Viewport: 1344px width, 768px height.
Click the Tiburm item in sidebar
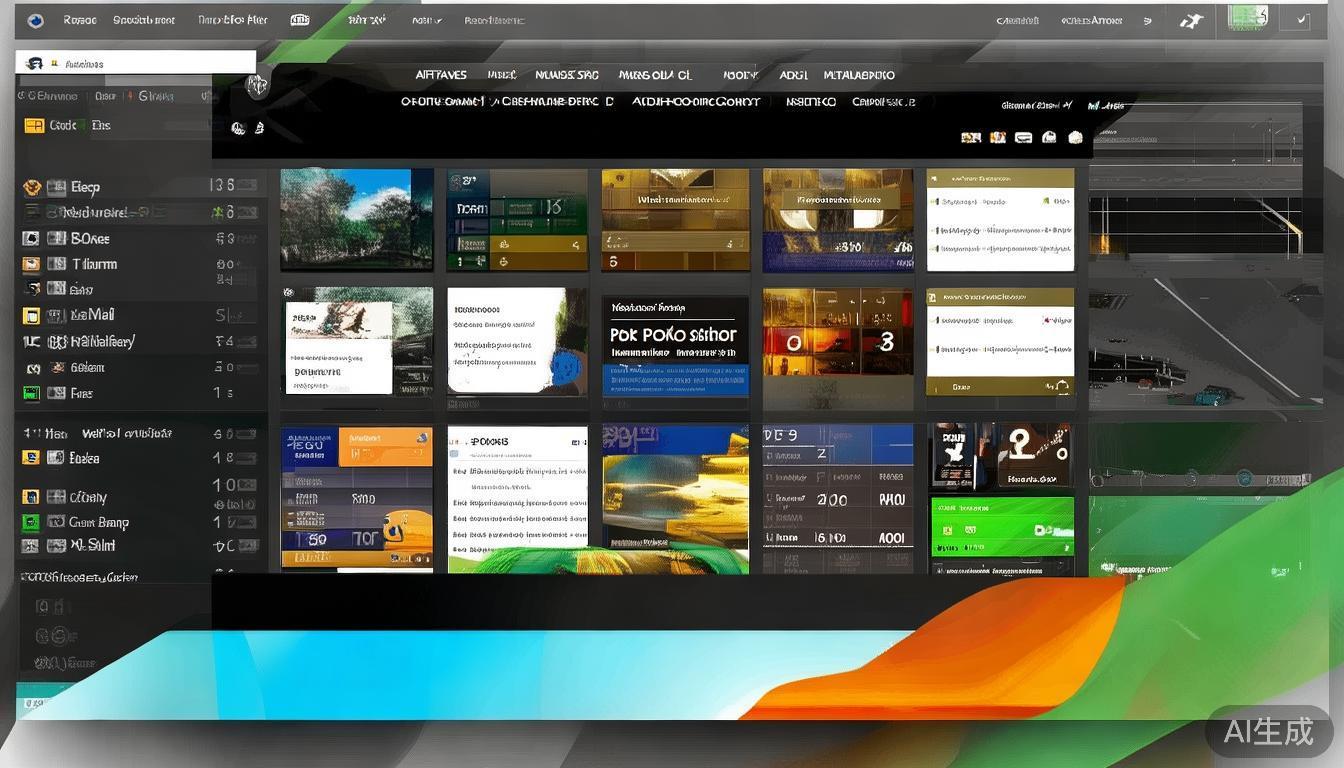(x=94, y=265)
